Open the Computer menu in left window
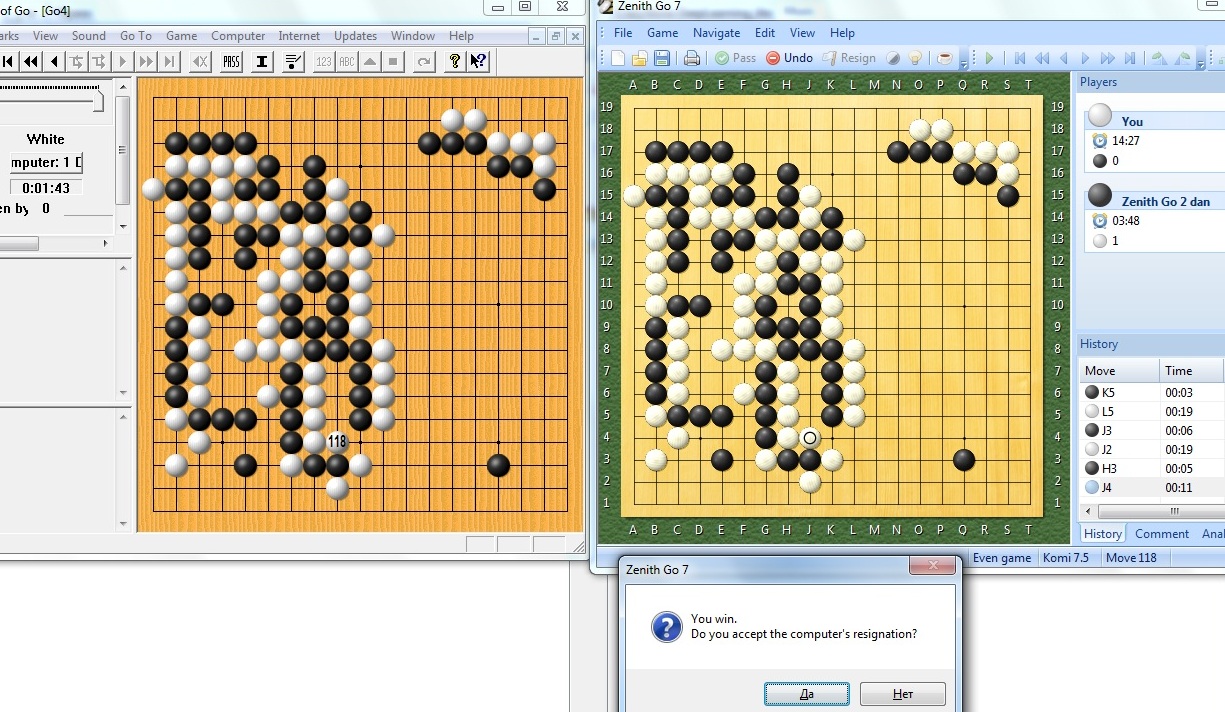 click(x=238, y=36)
